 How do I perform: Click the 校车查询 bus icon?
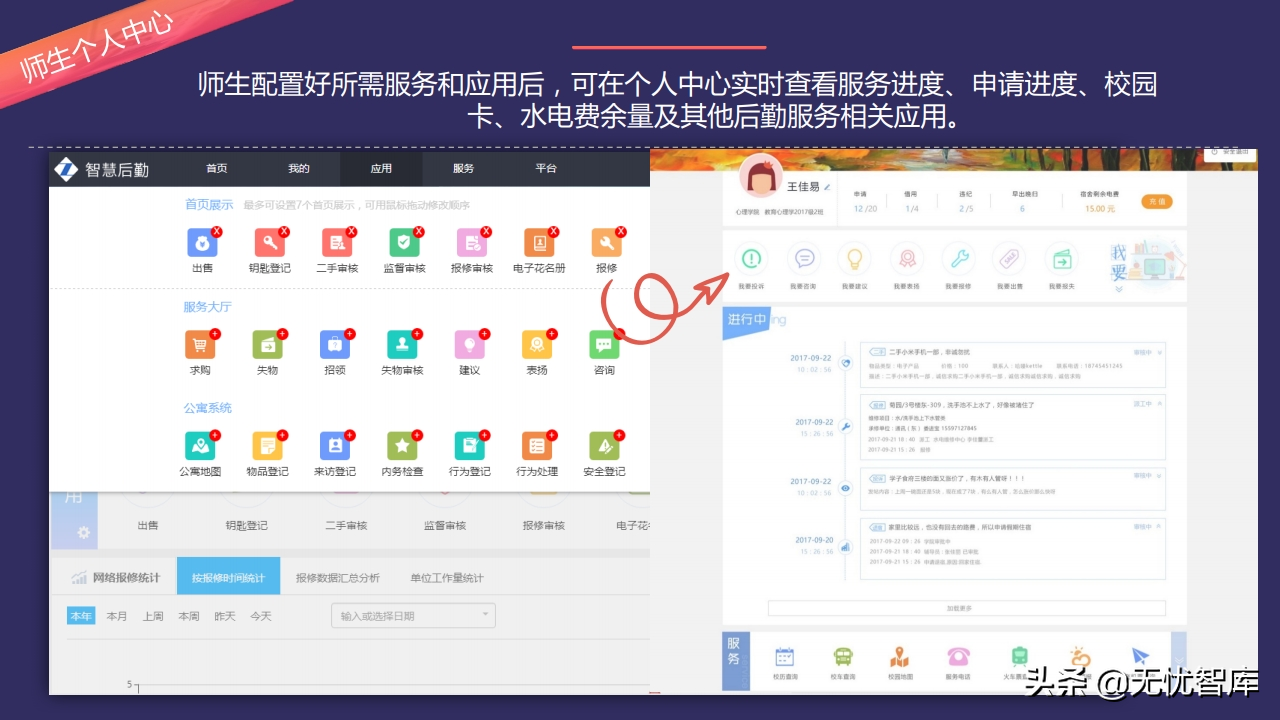coord(843,659)
